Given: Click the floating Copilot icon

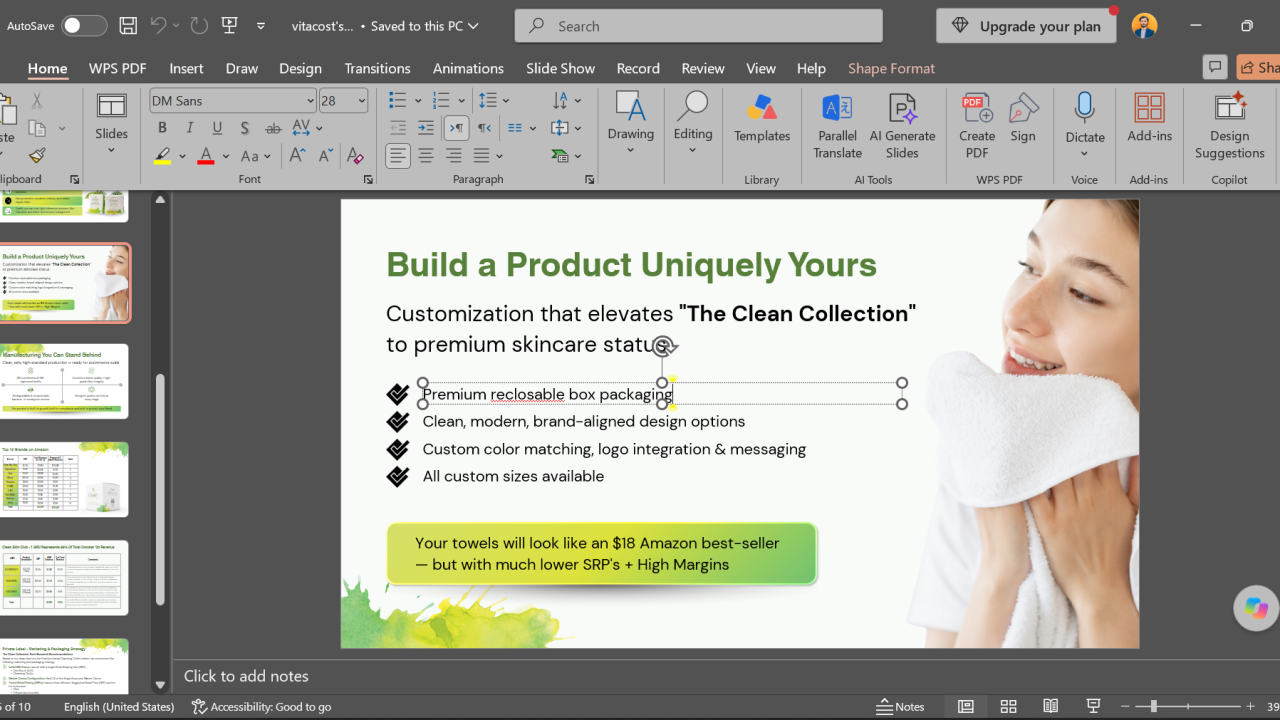Looking at the screenshot, I should (x=1256, y=608).
